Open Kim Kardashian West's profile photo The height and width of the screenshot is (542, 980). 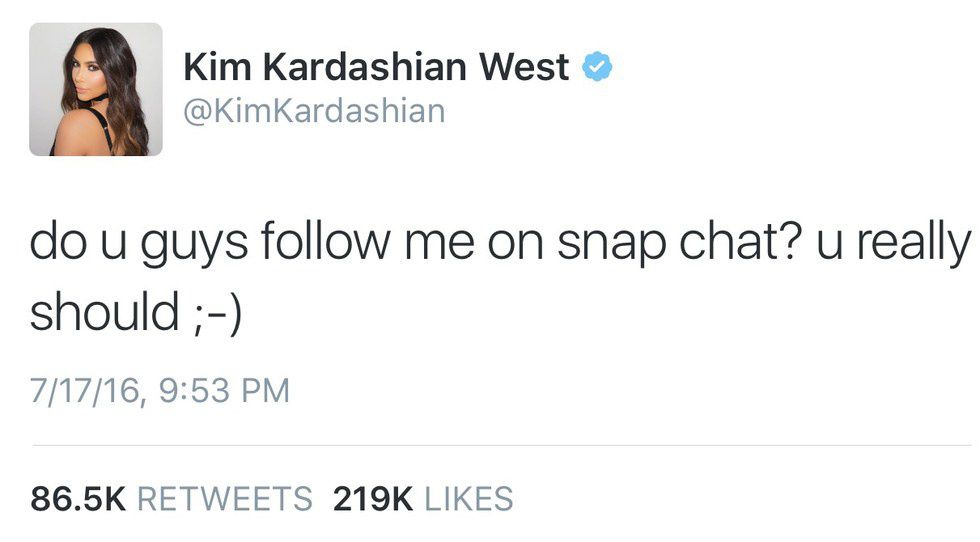pyautogui.click(x=96, y=89)
